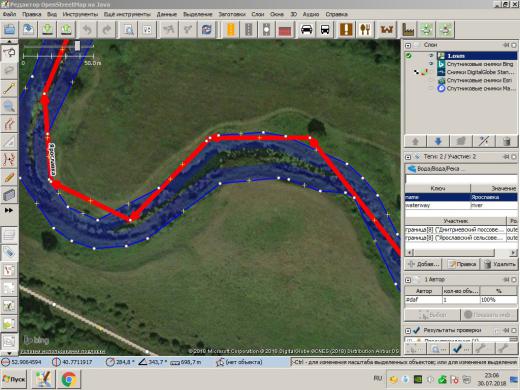
Task: Open the Справка menu
Action: pos(336,14)
